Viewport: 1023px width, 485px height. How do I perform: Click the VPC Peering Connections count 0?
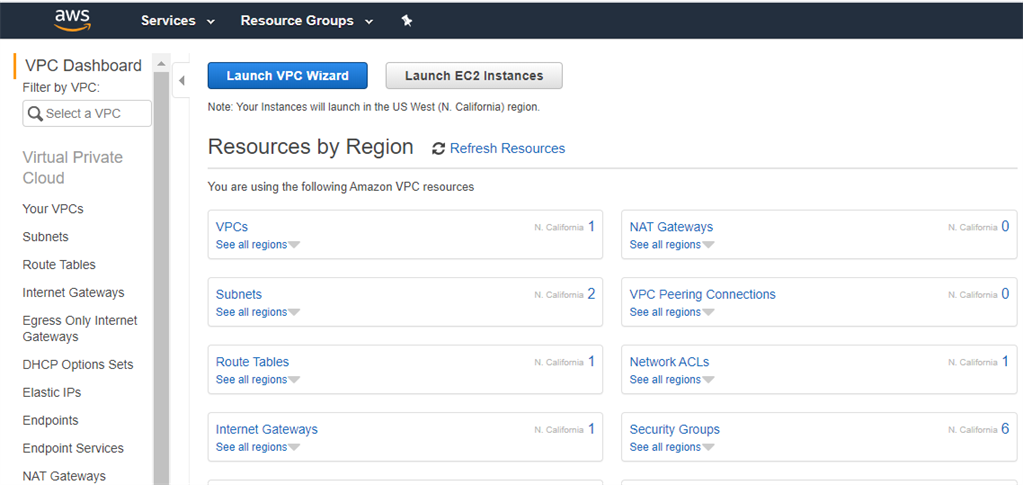1005,294
